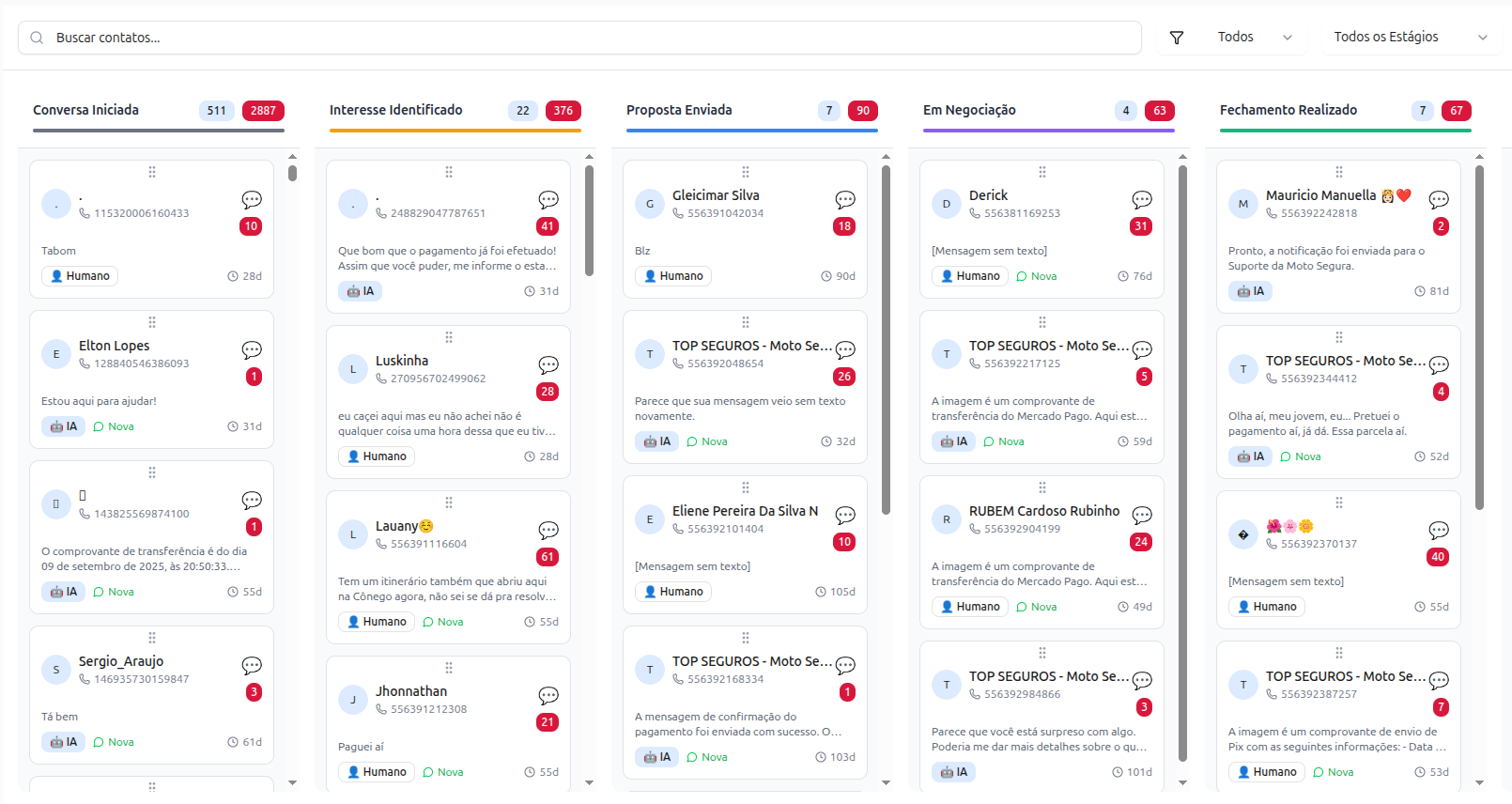Open chat icon on Derick card
The width and height of the screenshot is (1512, 804).
pos(1142,200)
